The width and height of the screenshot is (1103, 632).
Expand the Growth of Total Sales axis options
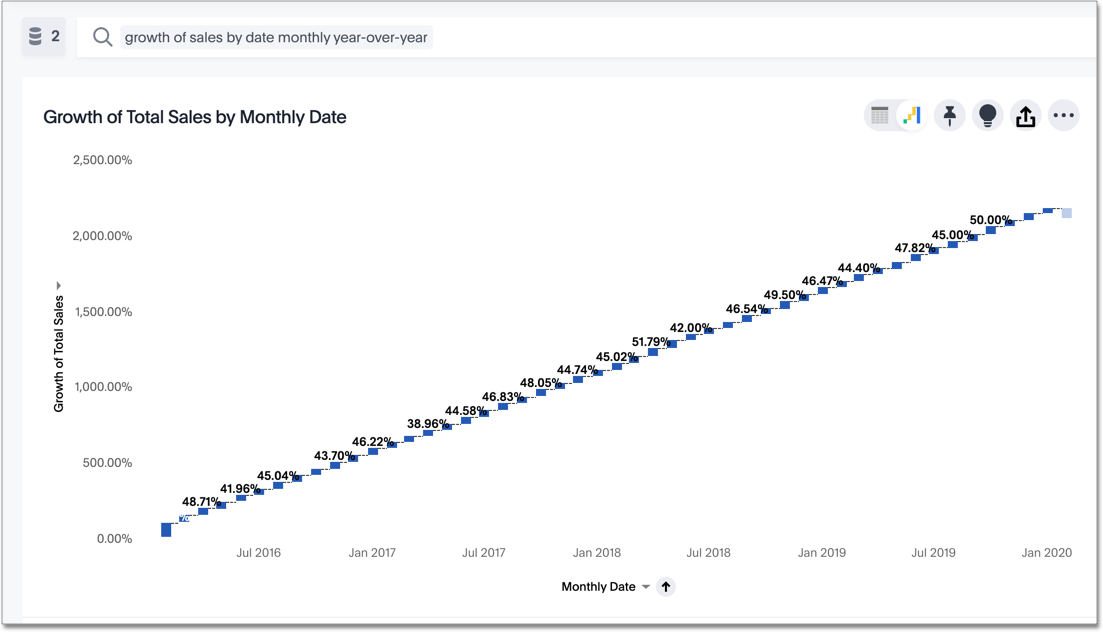tap(58, 285)
